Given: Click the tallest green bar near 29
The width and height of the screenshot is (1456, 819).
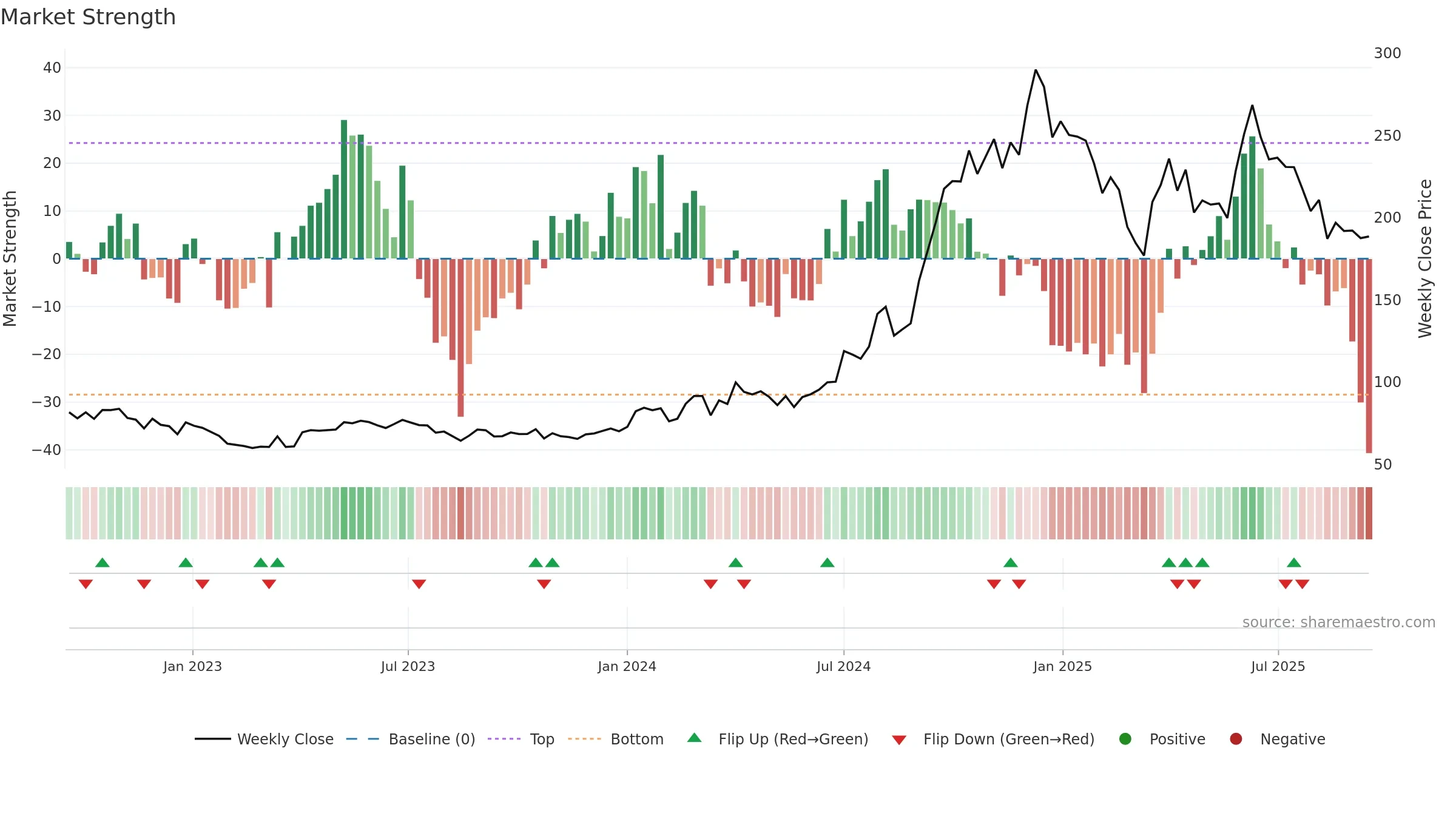Looking at the screenshot, I should (344, 189).
